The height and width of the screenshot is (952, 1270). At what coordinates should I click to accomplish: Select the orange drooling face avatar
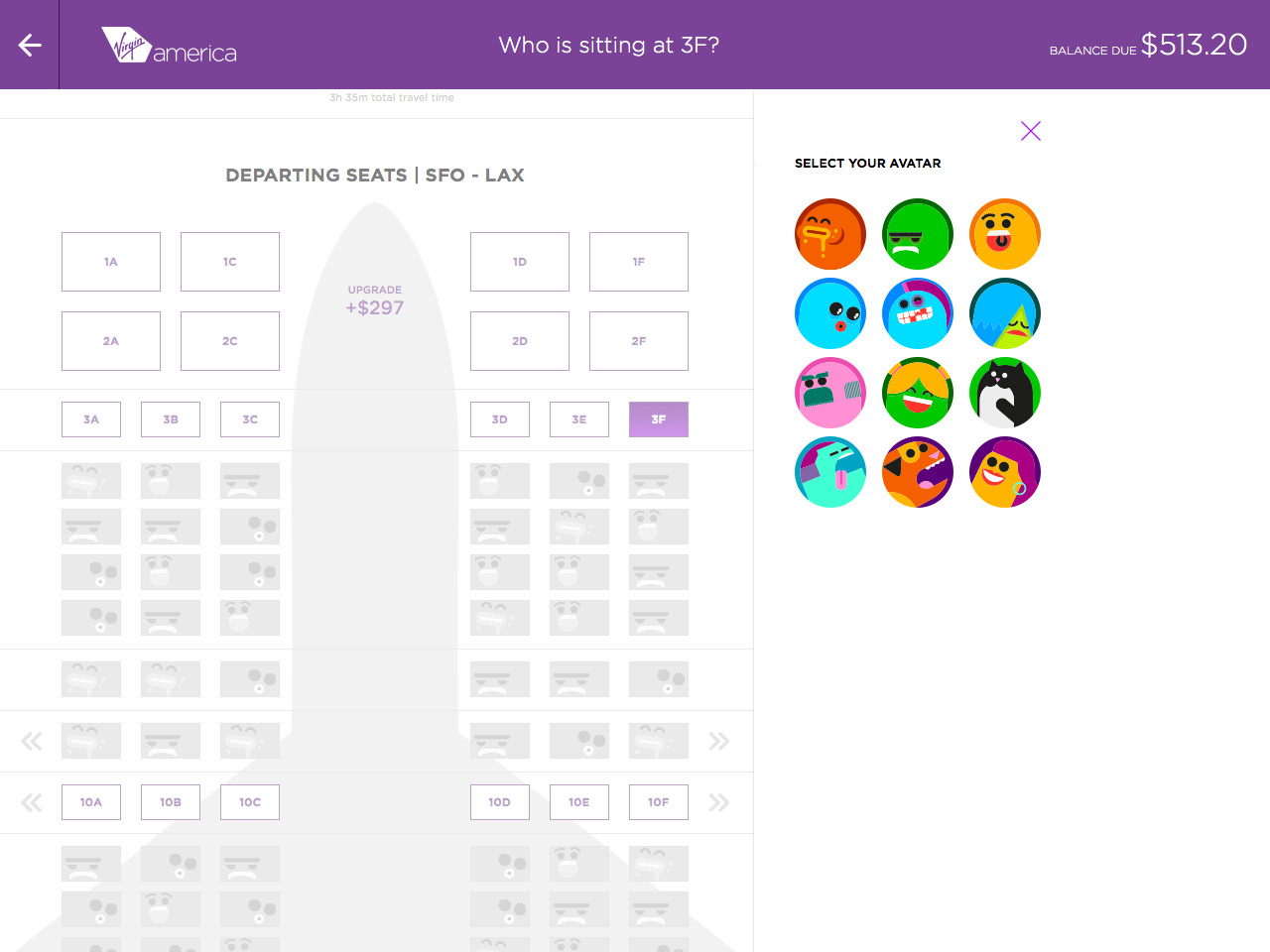click(830, 234)
